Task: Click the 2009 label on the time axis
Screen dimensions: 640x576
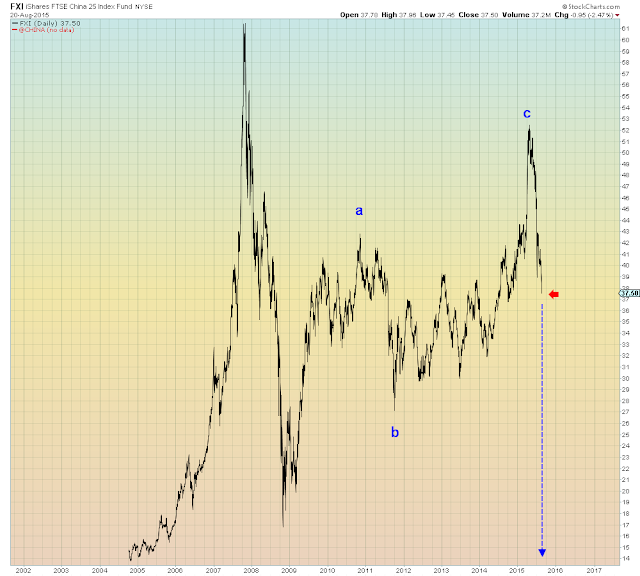Action: tap(289, 570)
